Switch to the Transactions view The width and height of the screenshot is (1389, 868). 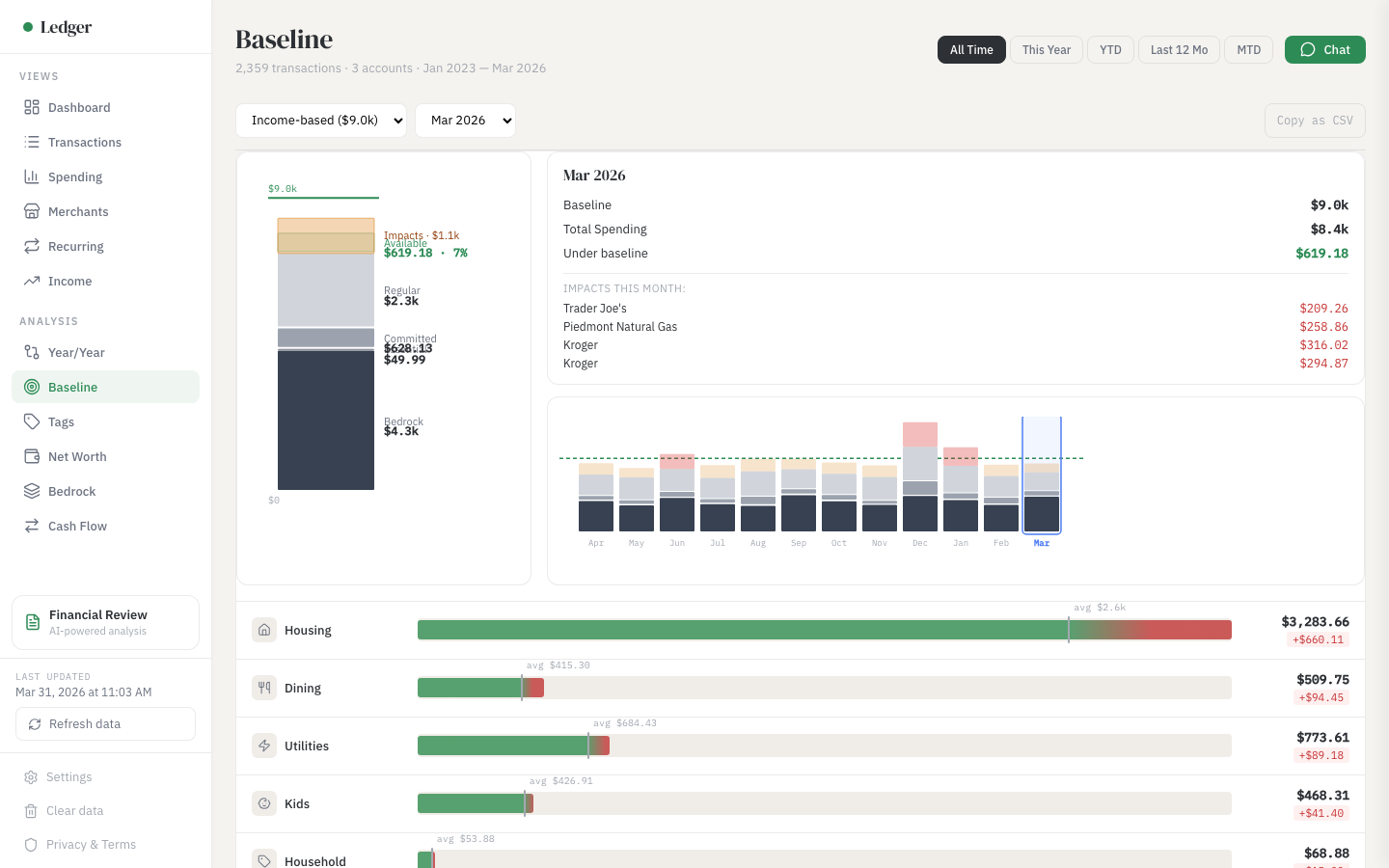[x=85, y=142]
